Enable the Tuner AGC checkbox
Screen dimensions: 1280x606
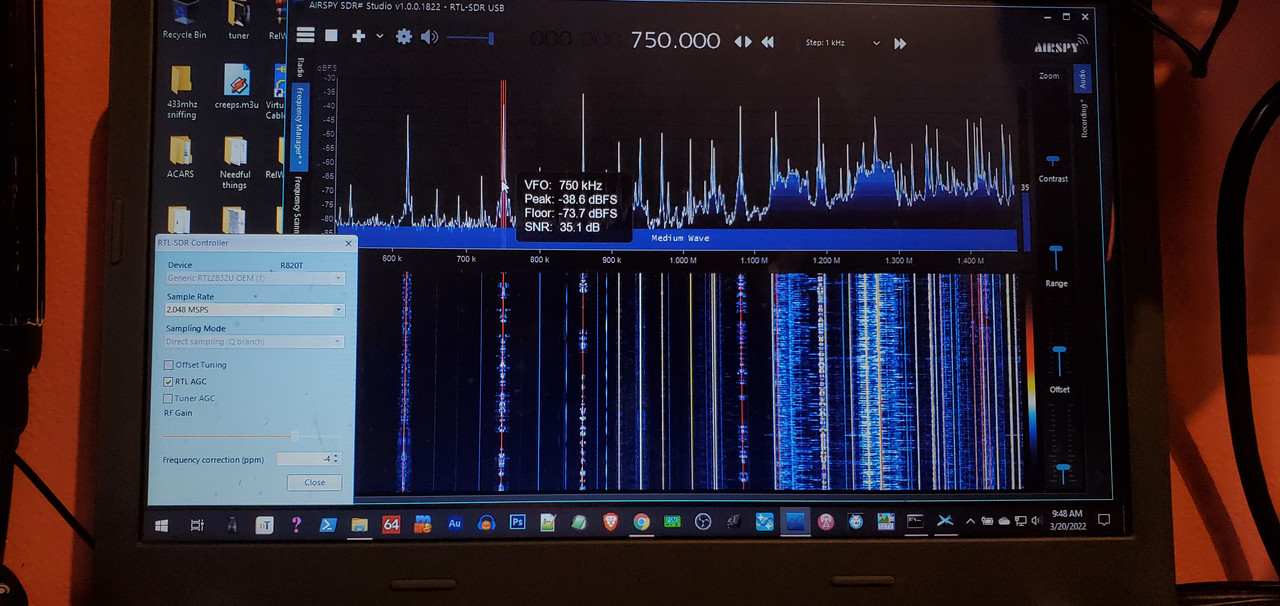point(168,398)
